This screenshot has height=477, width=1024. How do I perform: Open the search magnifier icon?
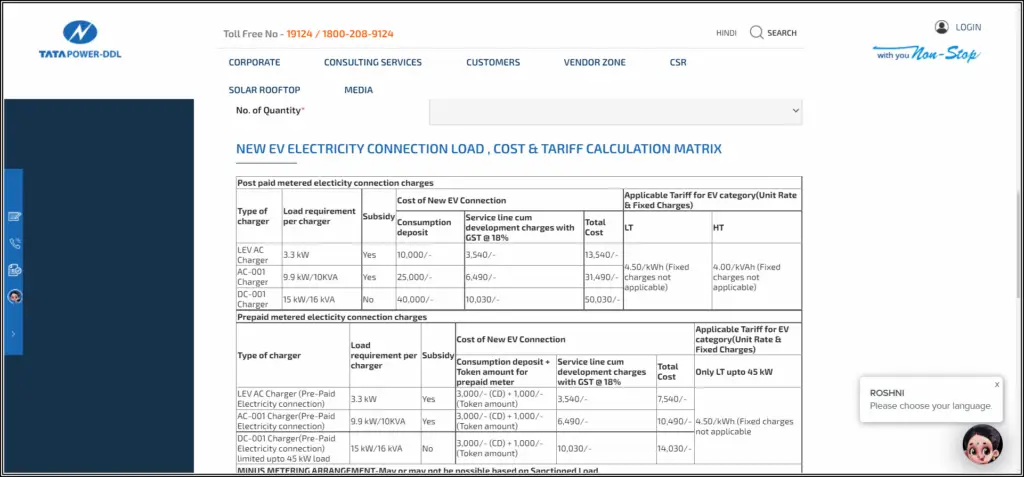756,33
